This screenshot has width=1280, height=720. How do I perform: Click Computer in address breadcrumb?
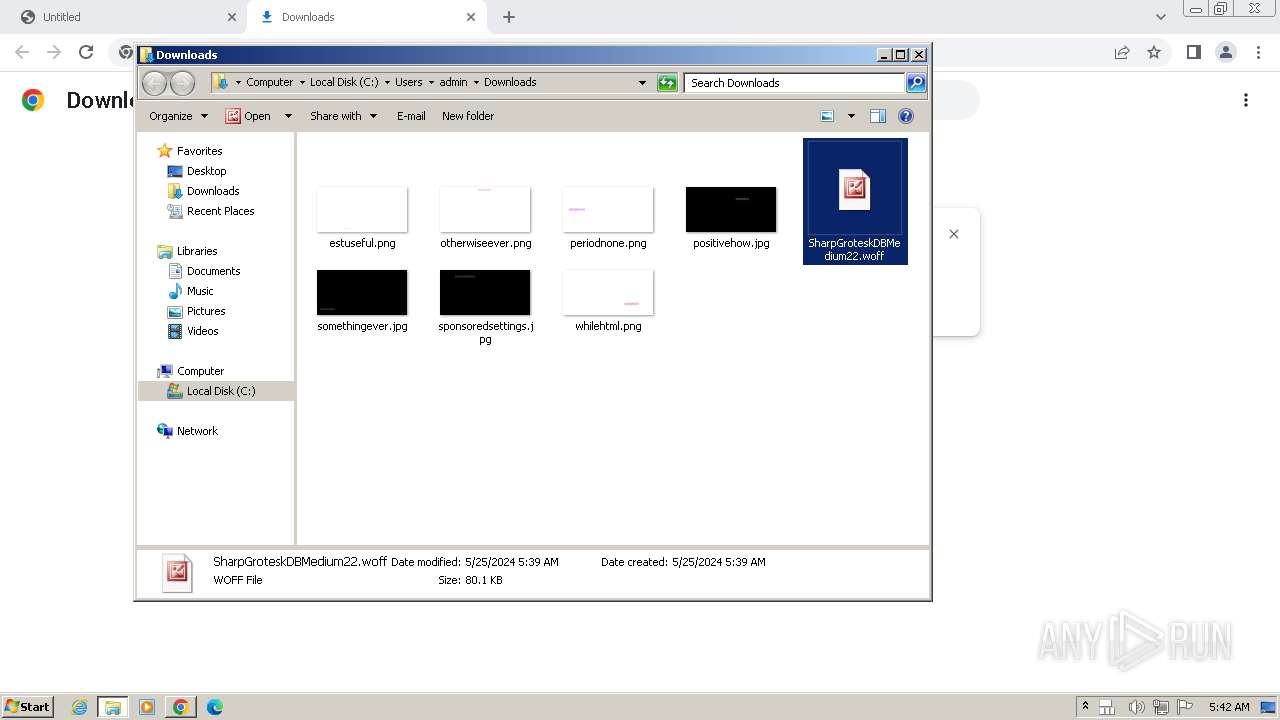pos(270,83)
